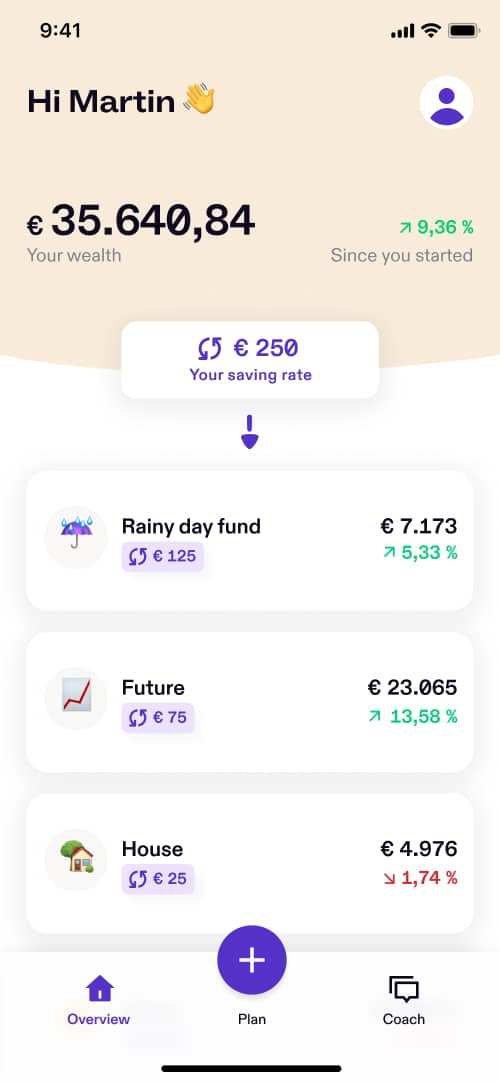Image resolution: width=500 pixels, height=1083 pixels.
Task: Click the purple down arrow below saving rate
Action: [249, 432]
